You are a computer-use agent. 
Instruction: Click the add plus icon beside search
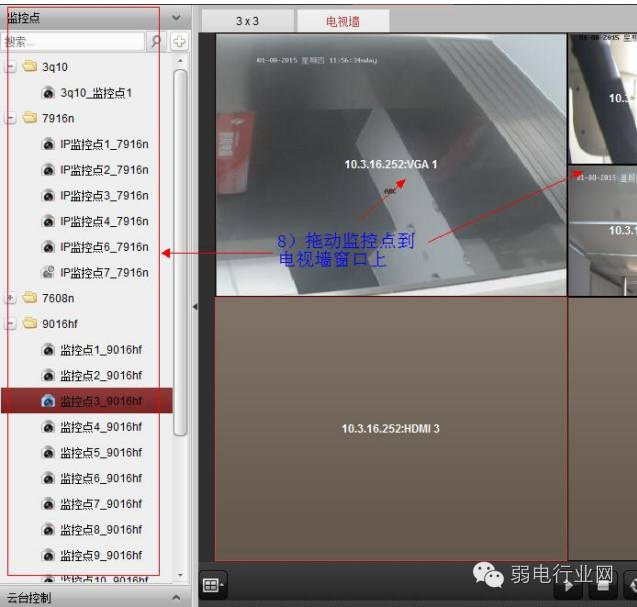179,41
